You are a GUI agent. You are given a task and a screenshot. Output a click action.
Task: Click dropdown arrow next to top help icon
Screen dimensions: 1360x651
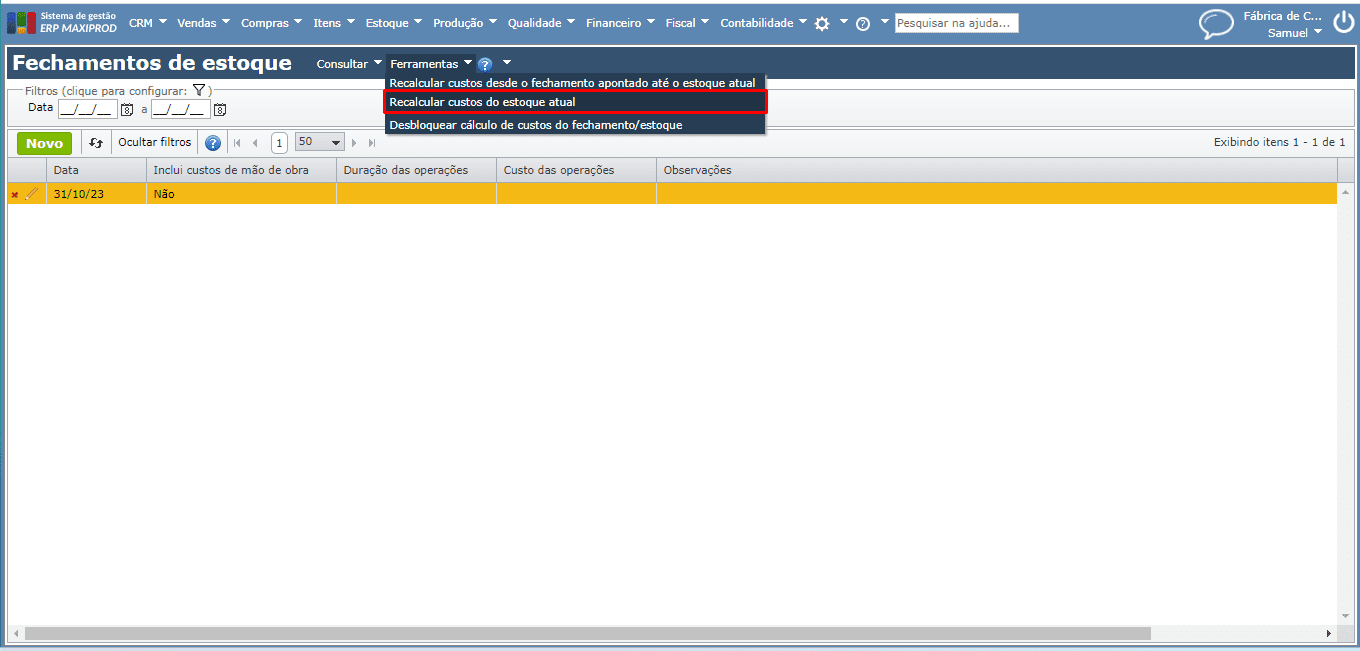[x=885, y=21]
